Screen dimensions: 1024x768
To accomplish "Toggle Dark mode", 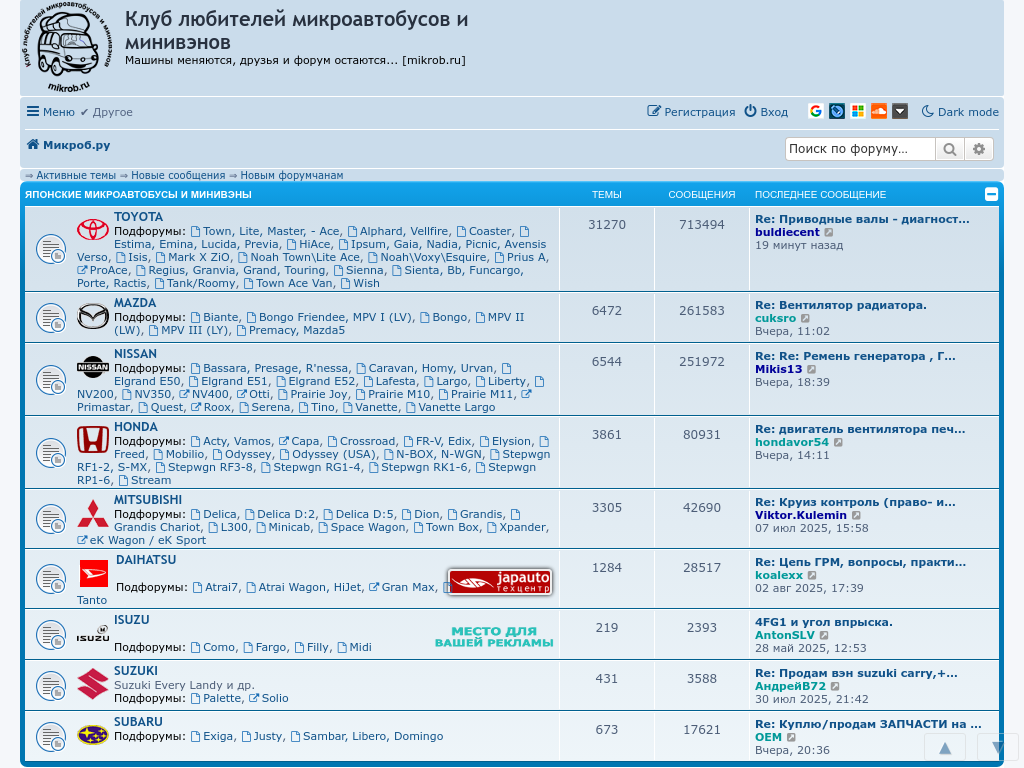I will point(960,112).
